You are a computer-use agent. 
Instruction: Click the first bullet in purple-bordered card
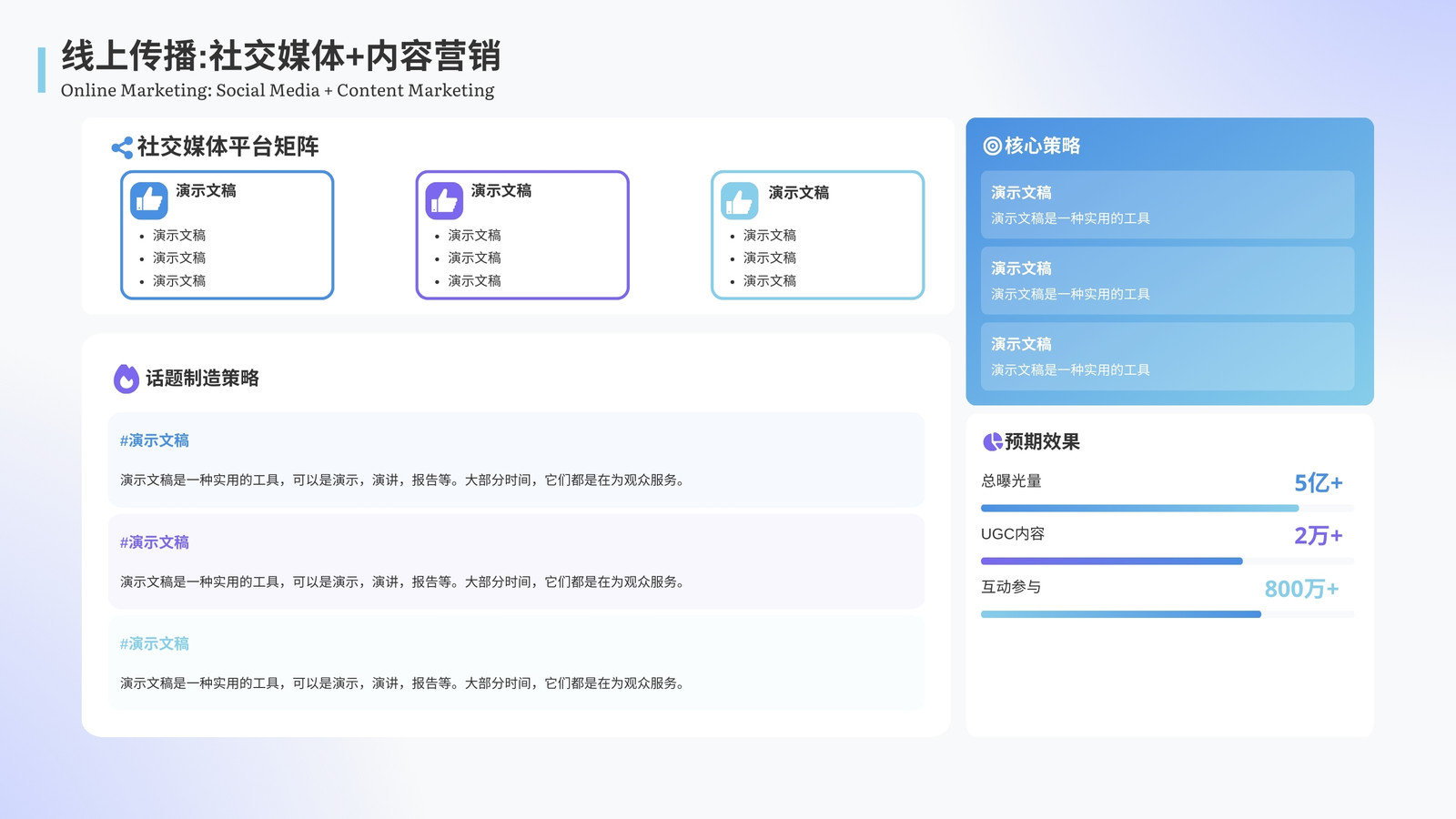click(x=474, y=235)
